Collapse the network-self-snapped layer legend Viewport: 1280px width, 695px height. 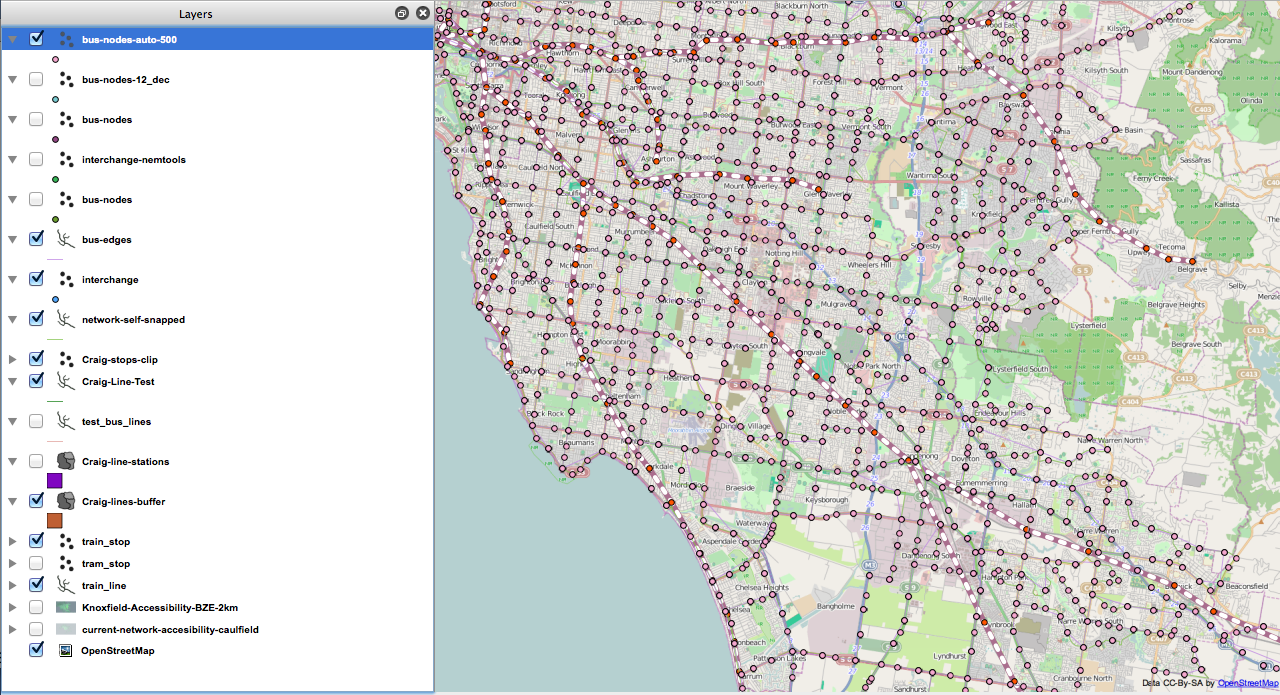tap(13, 320)
